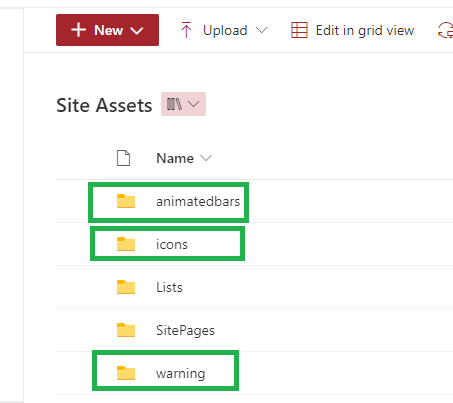Expand the New button chevron
453x403 pixels.
pos(137,31)
